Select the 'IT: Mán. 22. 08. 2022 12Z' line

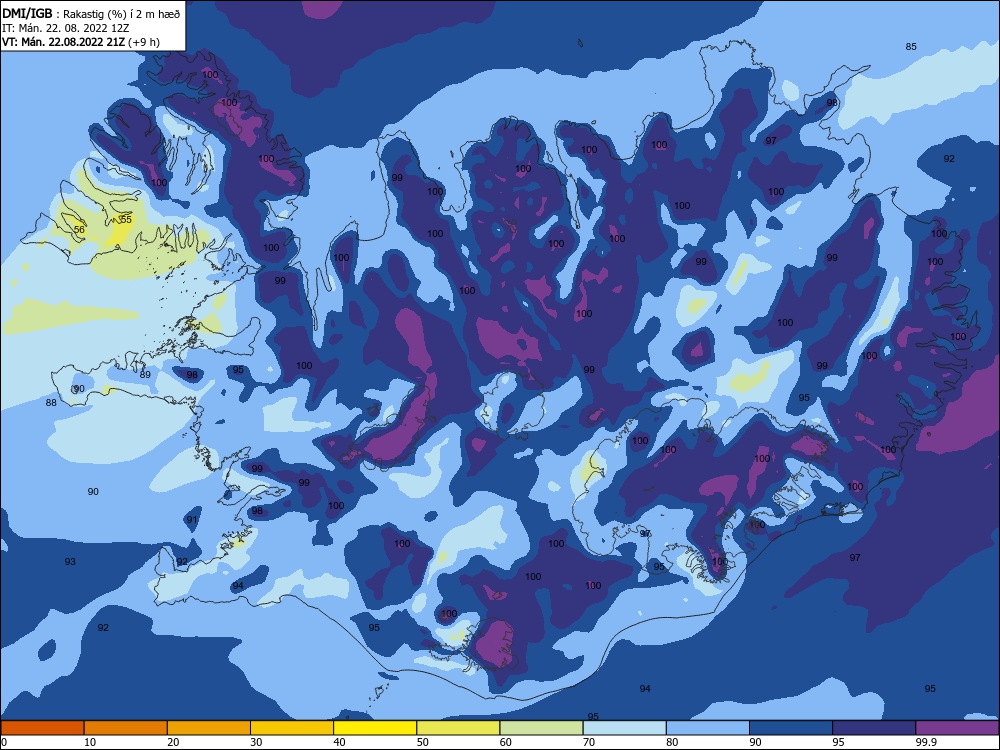click(x=66, y=28)
